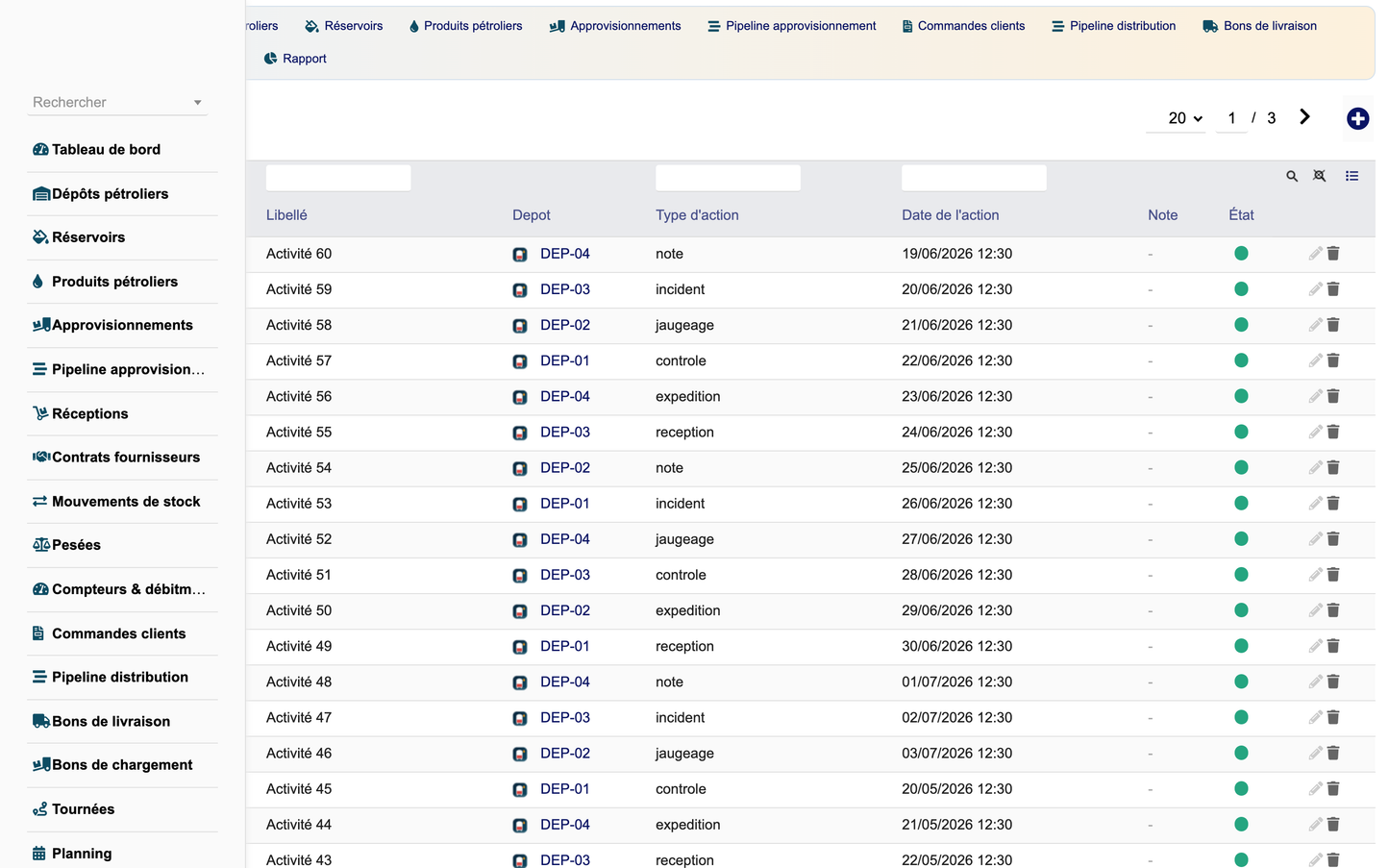Screen dimensions: 1389x868
Task: Delete Activité 50 using trash icon
Action: pyautogui.click(x=1333, y=610)
